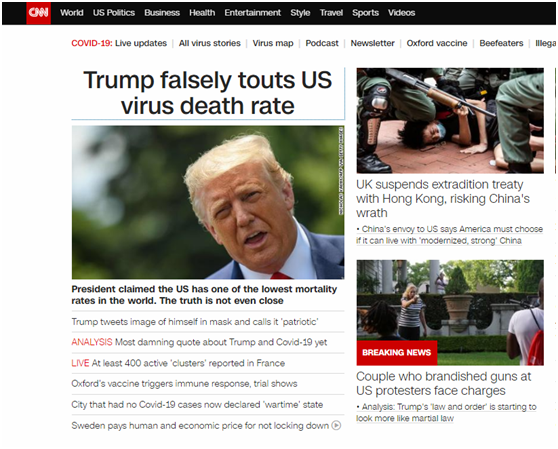
Task: Read the UK suspends extradition treaty story
Action: pos(443,199)
